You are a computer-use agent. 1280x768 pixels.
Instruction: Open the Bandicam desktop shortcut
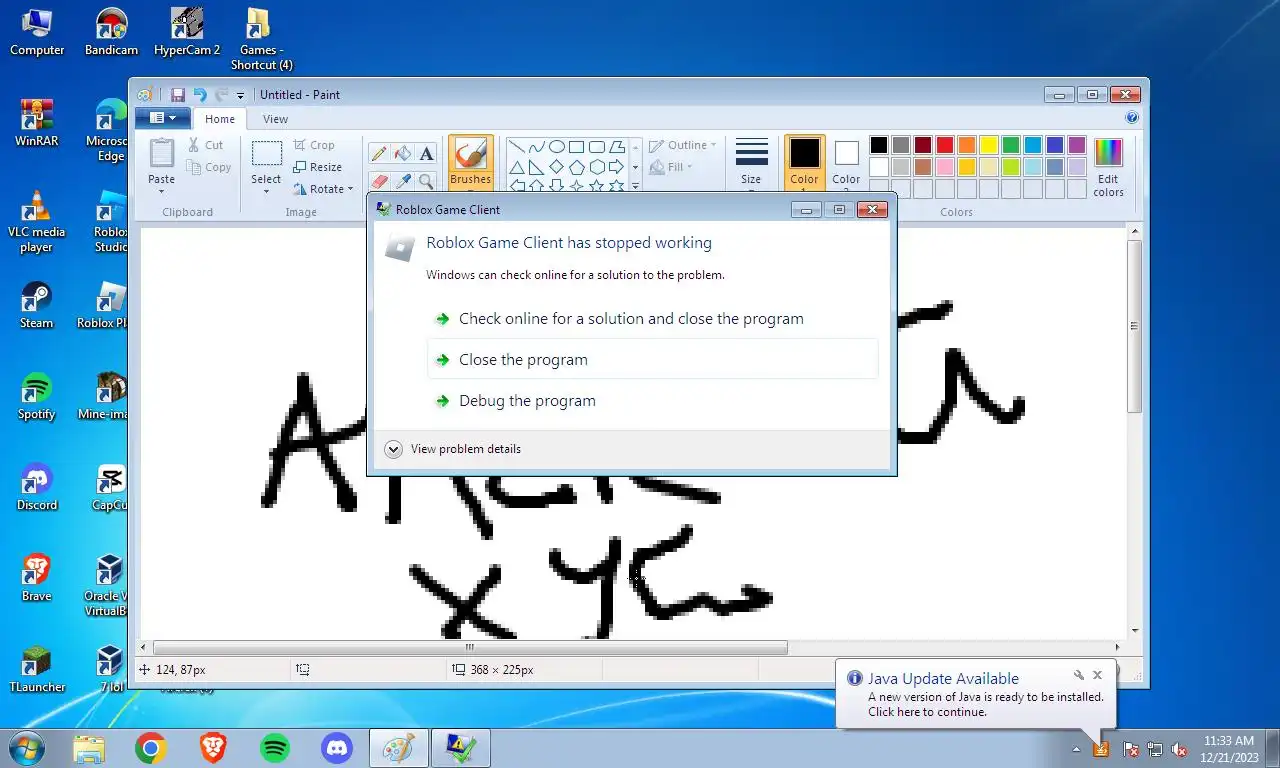[x=111, y=32]
